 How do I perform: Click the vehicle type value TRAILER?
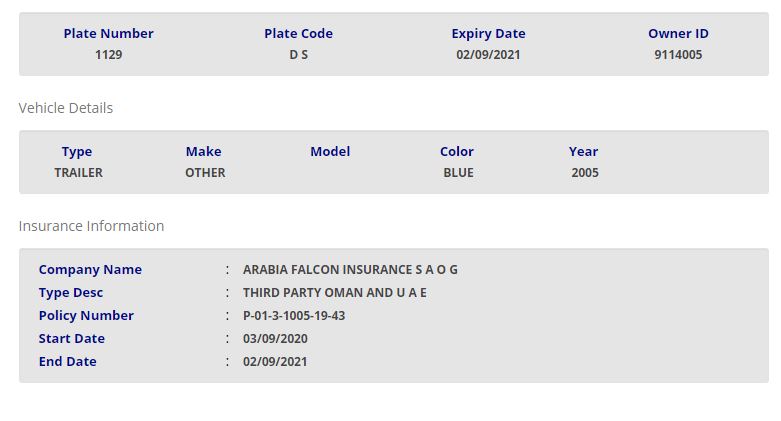pos(78,173)
